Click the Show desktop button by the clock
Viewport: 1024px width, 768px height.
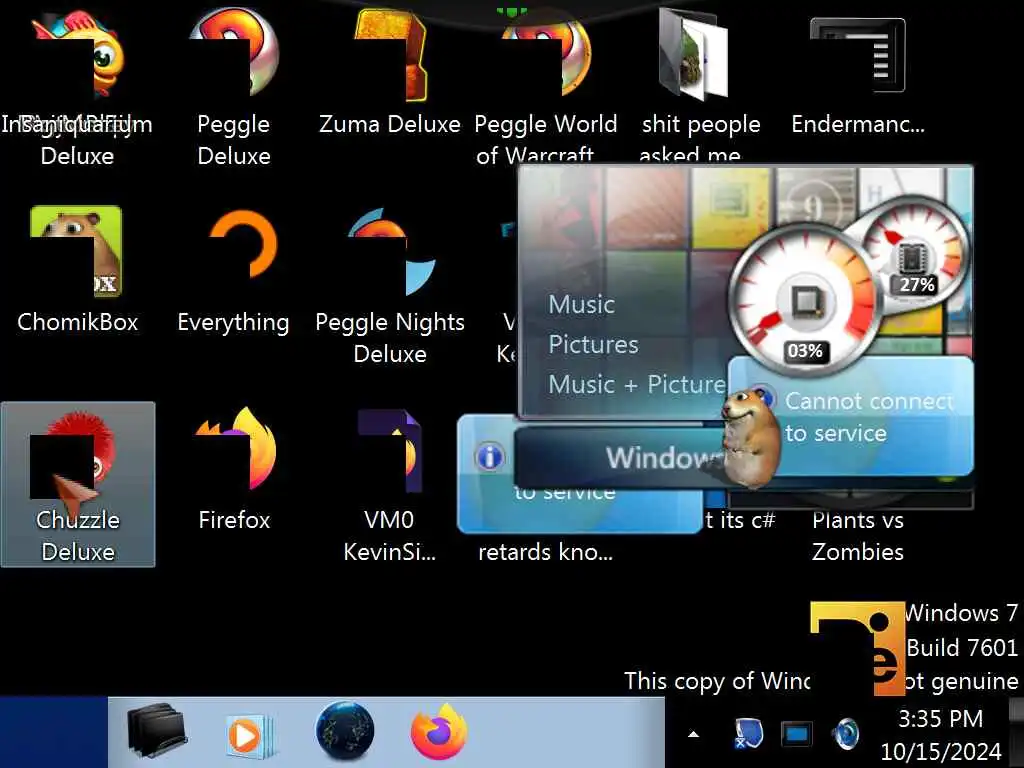(1016, 732)
